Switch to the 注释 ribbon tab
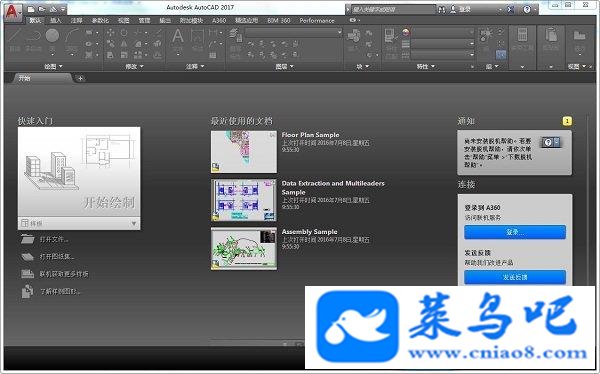 click(x=77, y=21)
